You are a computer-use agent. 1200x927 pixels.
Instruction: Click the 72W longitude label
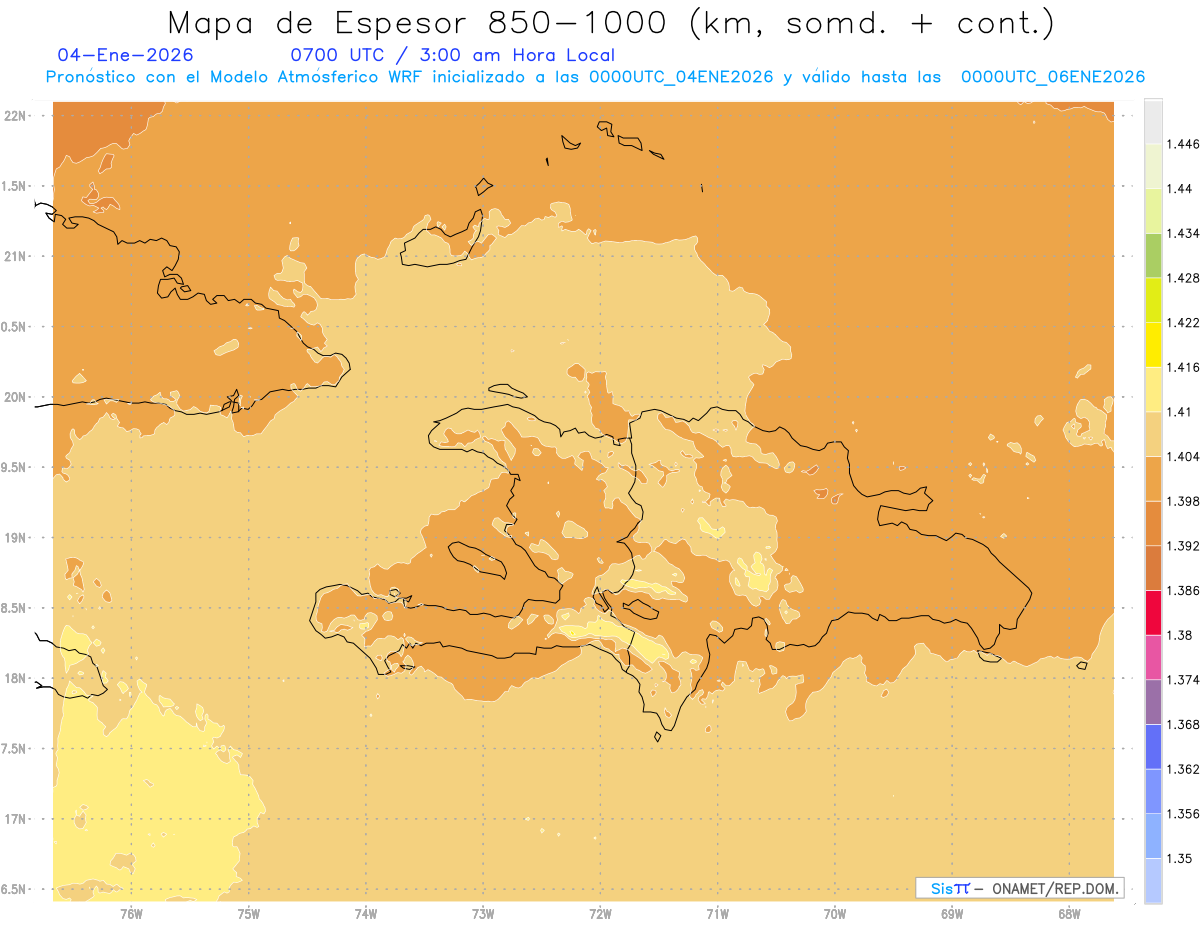click(x=600, y=913)
